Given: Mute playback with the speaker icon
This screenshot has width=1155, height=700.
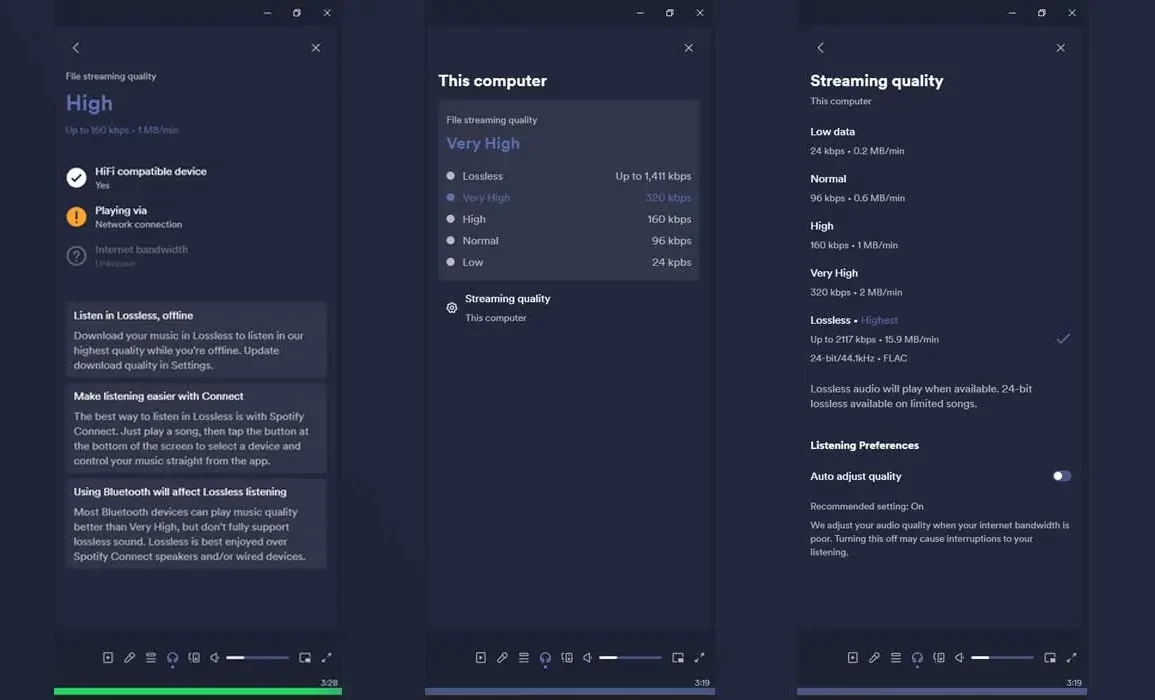Looking at the screenshot, I should tap(214, 657).
